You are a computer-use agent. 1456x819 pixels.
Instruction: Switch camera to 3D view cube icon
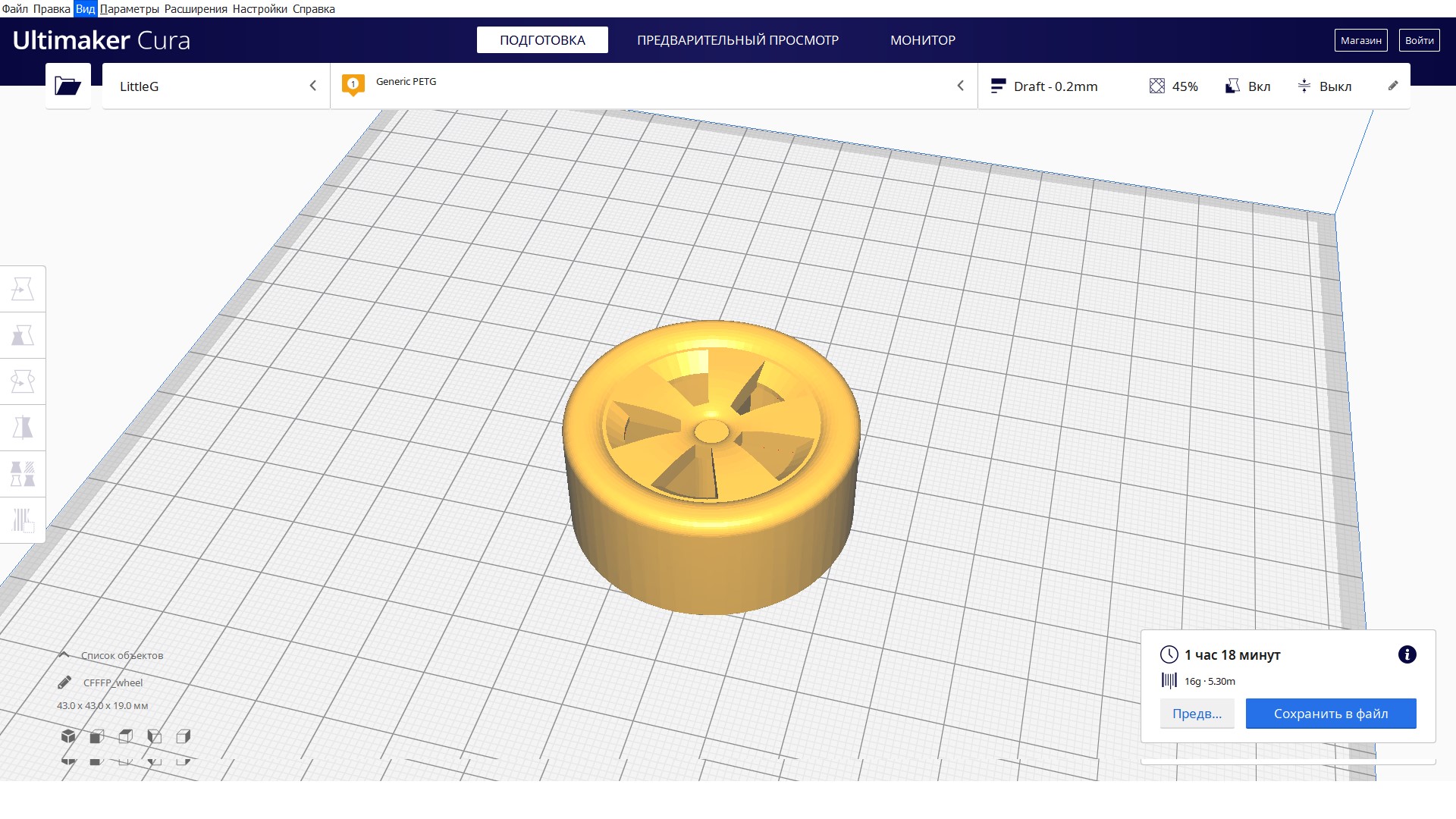[x=68, y=736]
